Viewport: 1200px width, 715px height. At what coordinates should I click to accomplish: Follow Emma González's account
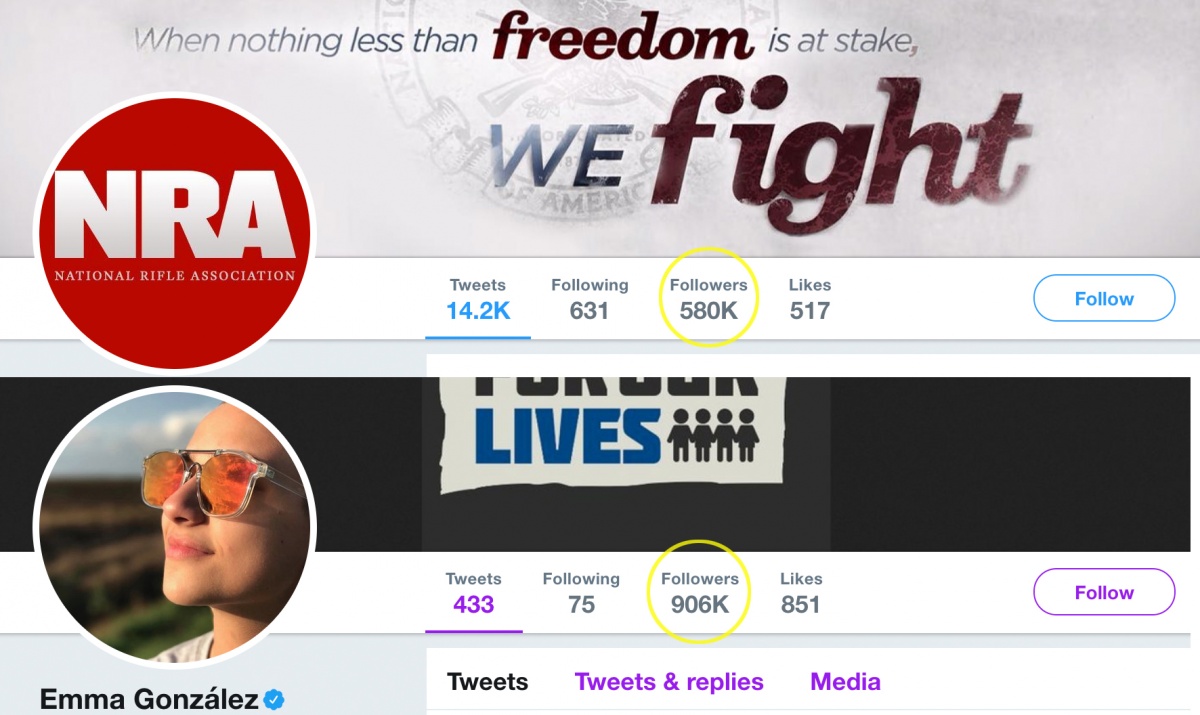1104,592
